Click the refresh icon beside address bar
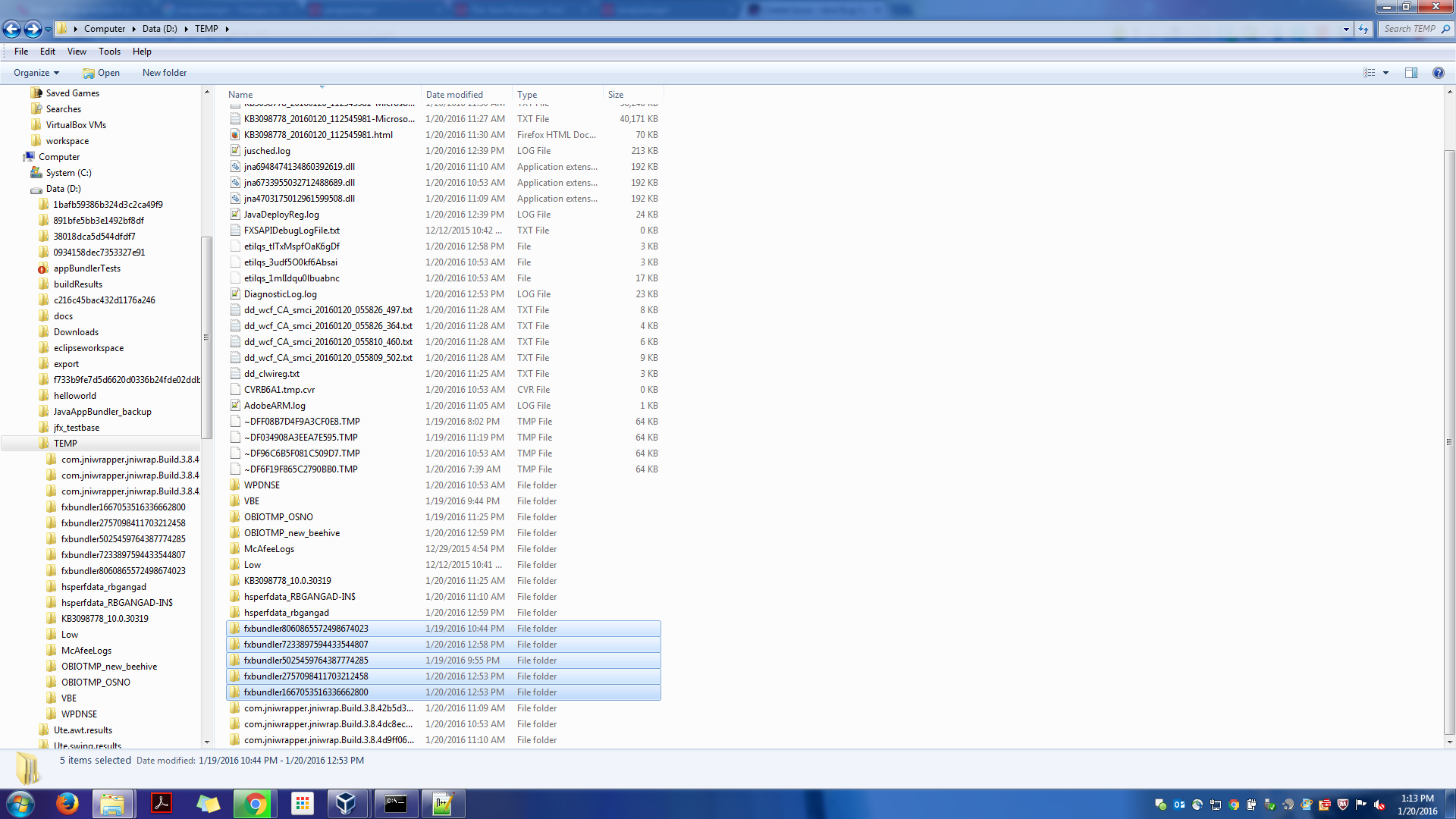This screenshot has height=819, width=1456. (1363, 29)
